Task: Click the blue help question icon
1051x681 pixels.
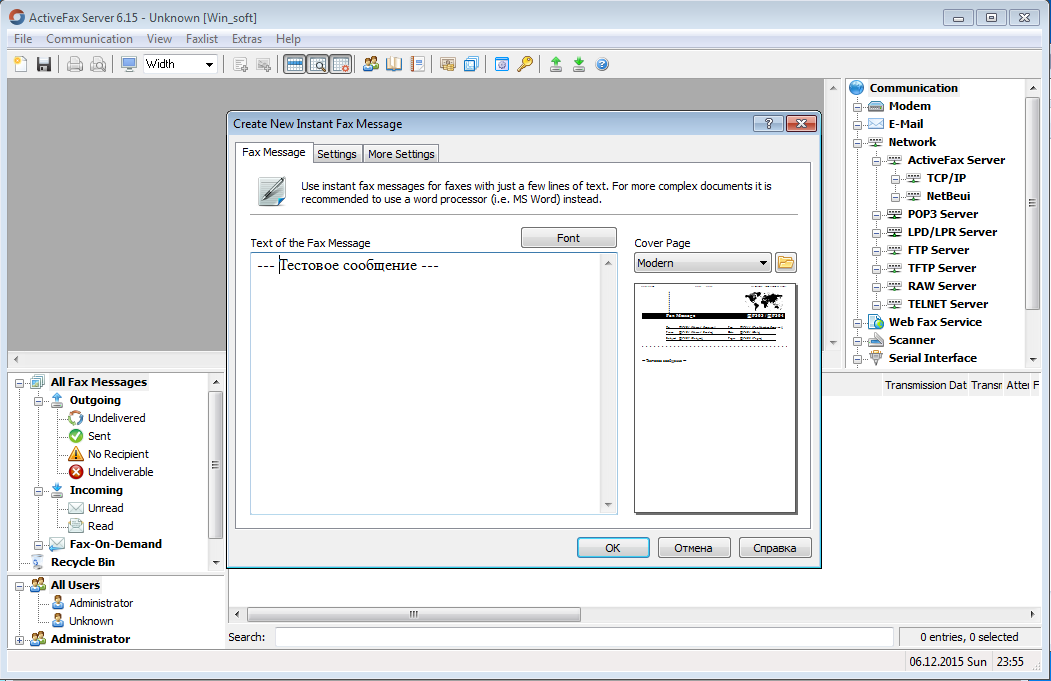Action: [x=602, y=64]
